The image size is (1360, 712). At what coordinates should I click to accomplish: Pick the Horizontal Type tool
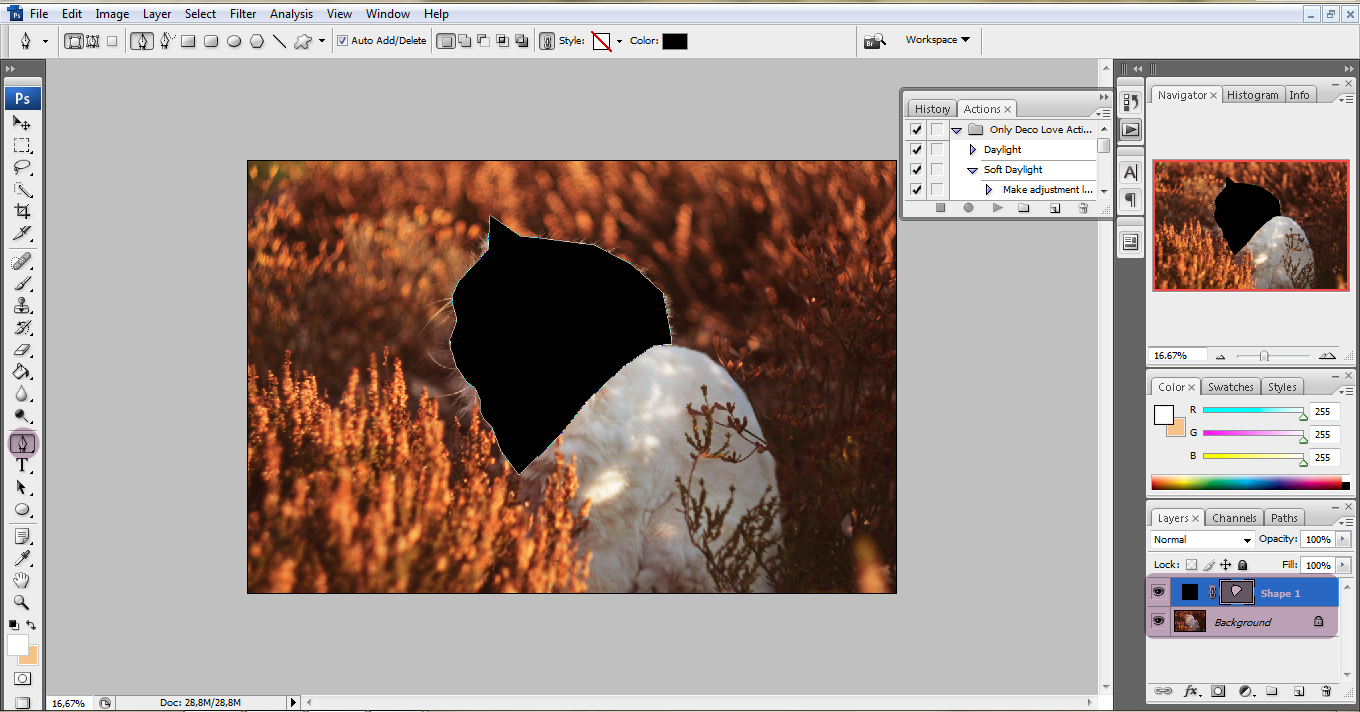pos(22,466)
